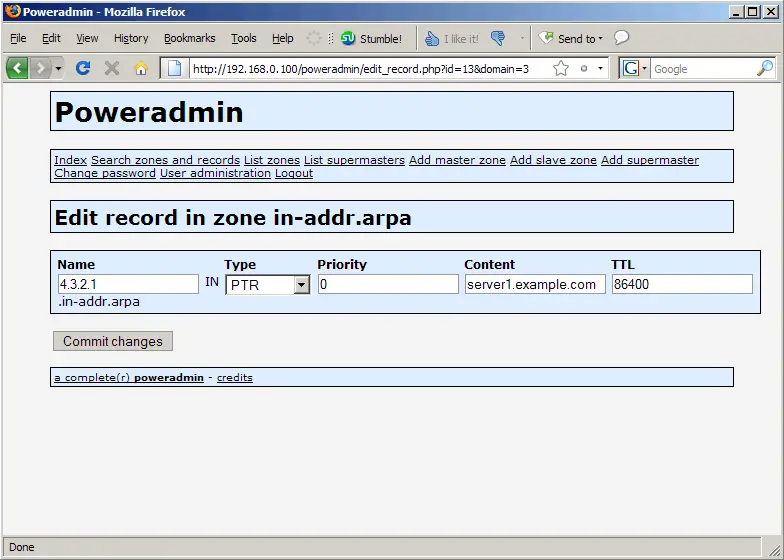Open the Tools menu
784x560 pixels.
coord(244,38)
